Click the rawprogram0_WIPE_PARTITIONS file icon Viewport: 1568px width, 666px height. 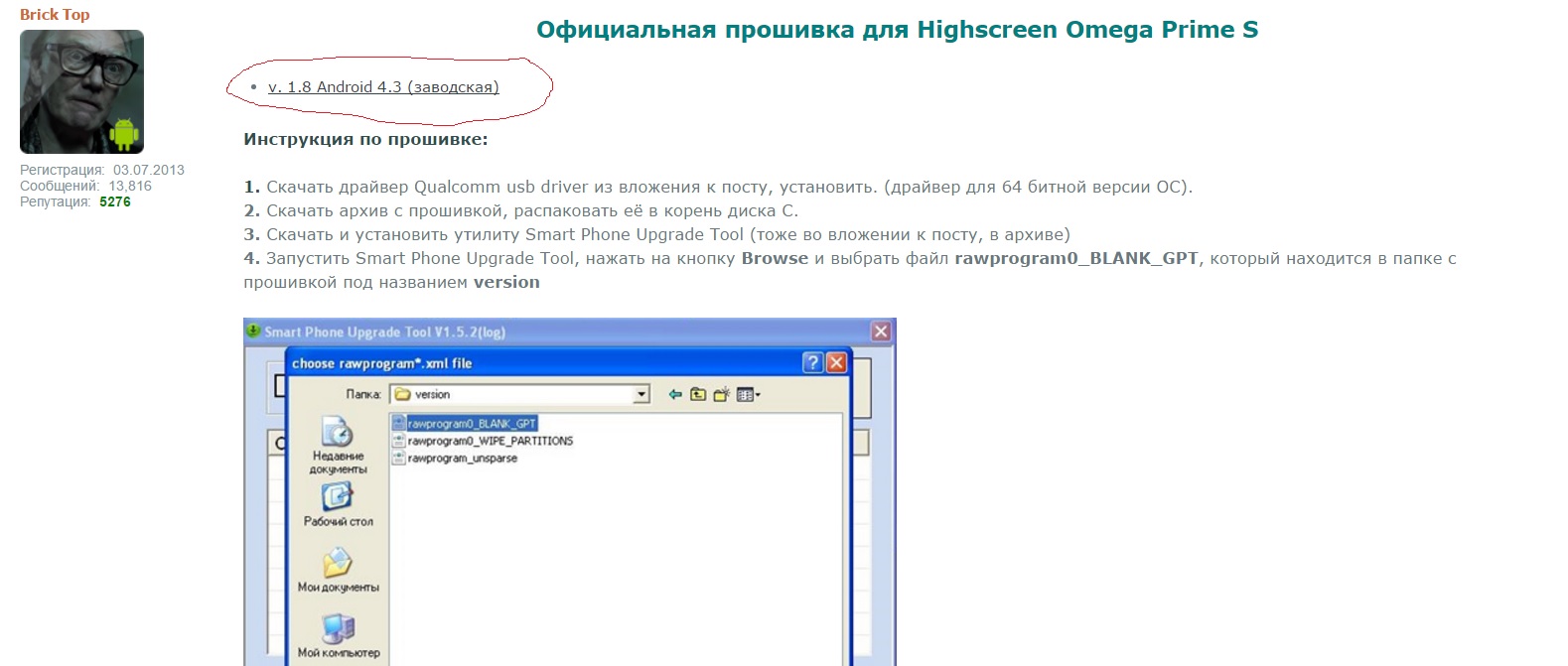tap(399, 441)
